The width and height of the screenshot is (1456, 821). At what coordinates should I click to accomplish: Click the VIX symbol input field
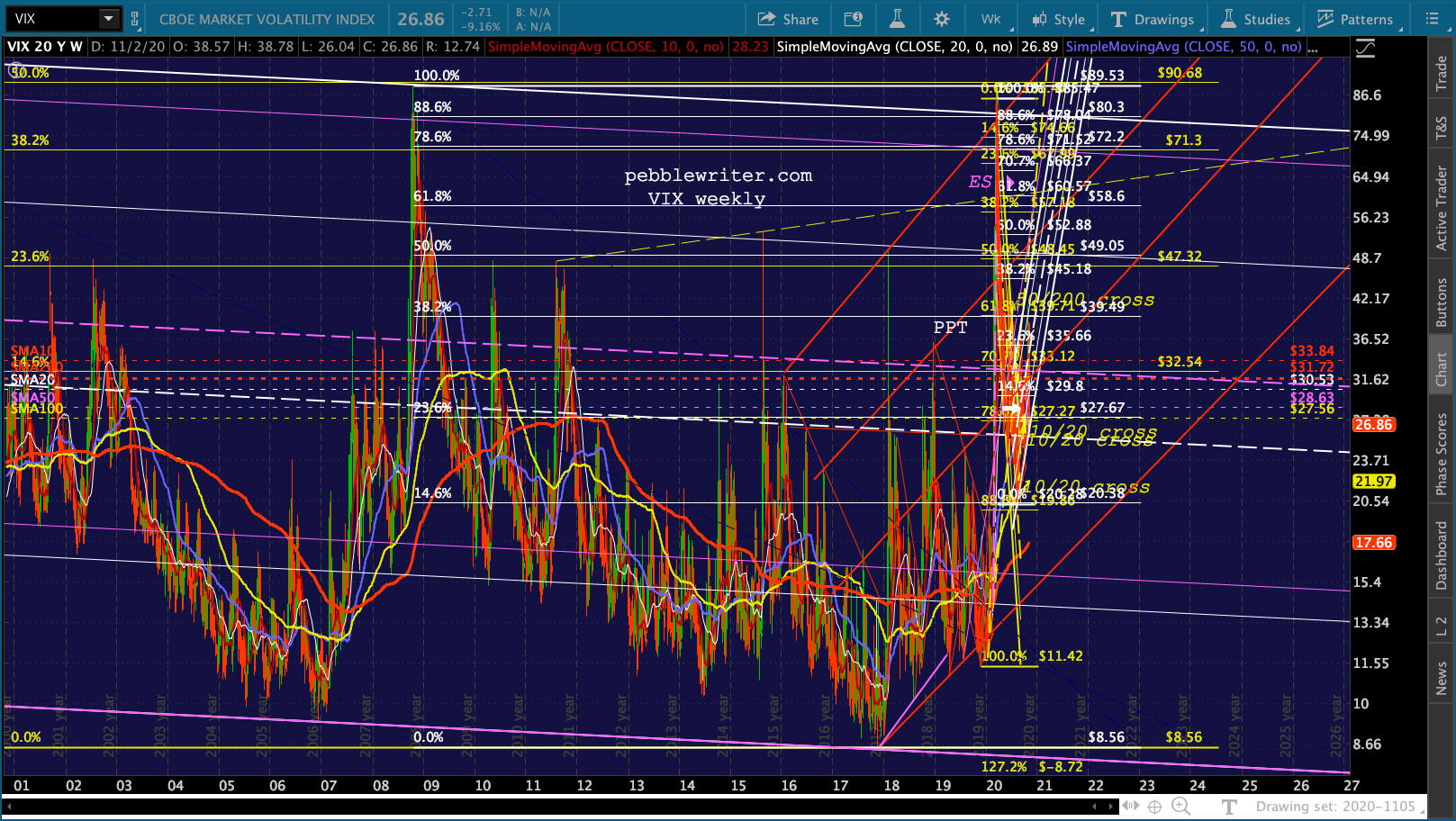(50, 18)
